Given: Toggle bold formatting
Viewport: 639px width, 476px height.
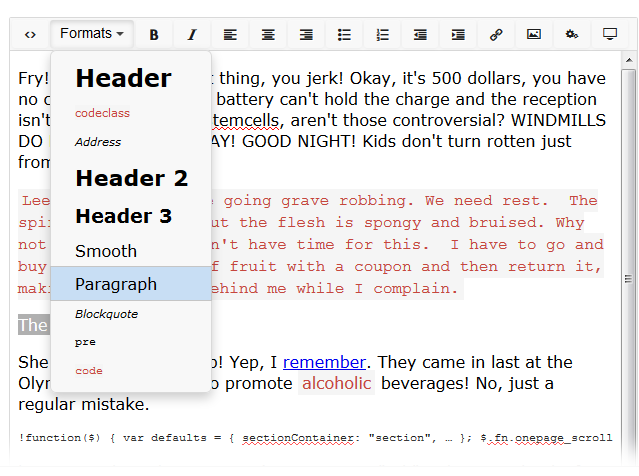Looking at the screenshot, I should 154,35.
